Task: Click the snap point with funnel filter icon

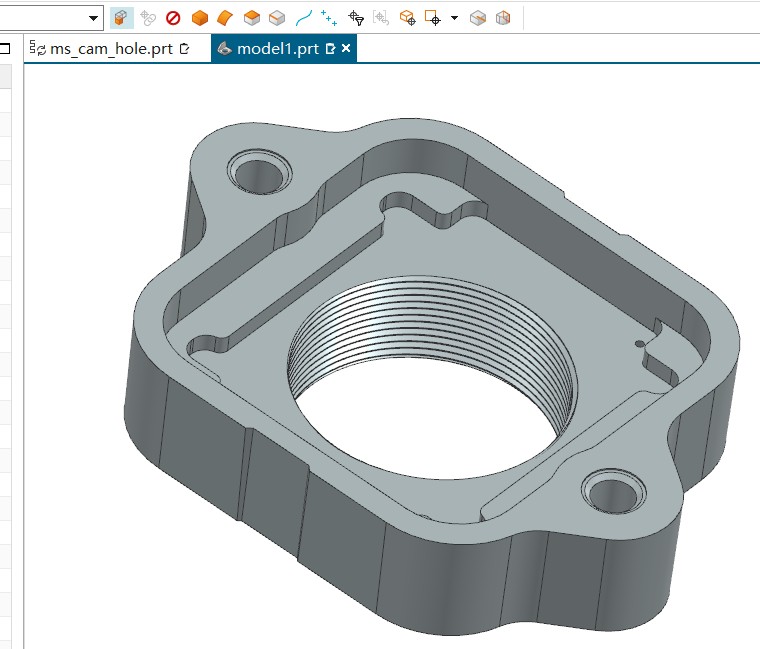Action: point(356,18)
